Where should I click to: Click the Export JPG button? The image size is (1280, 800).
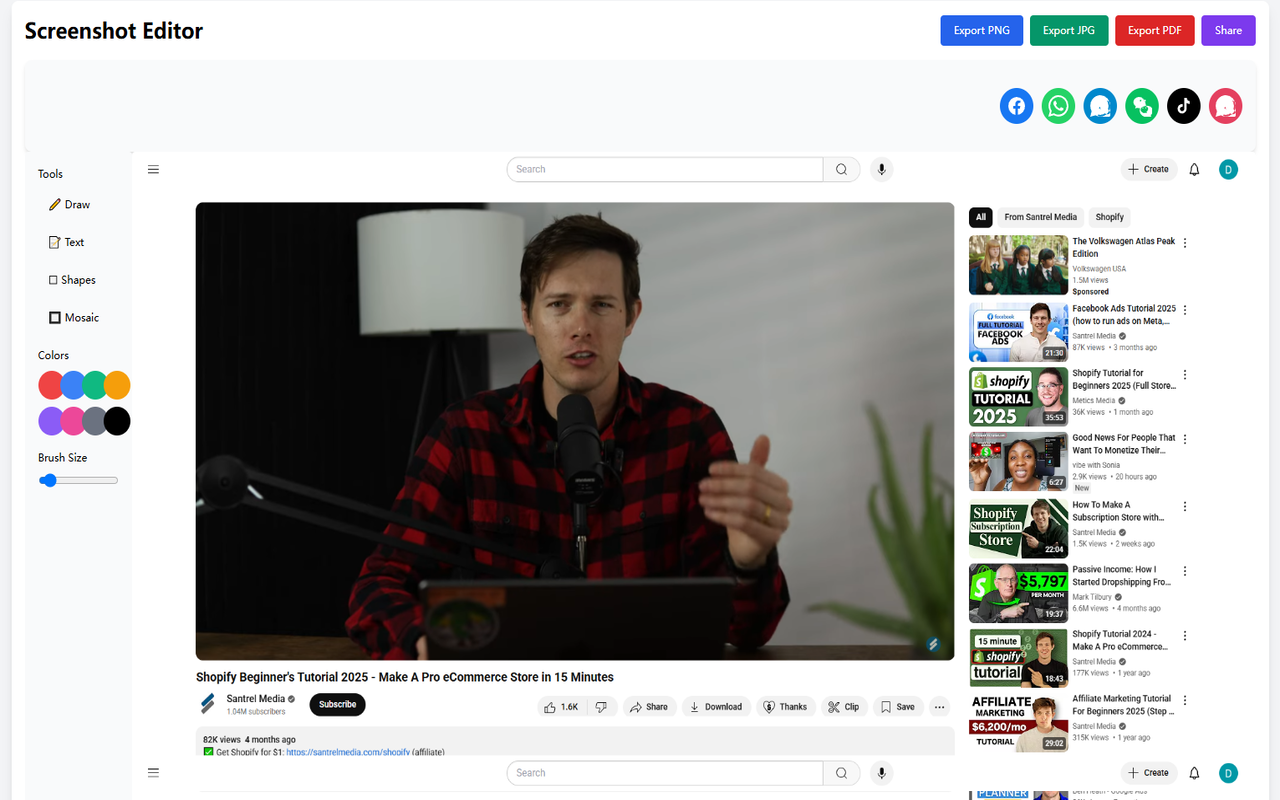[x=1069, y=30]
